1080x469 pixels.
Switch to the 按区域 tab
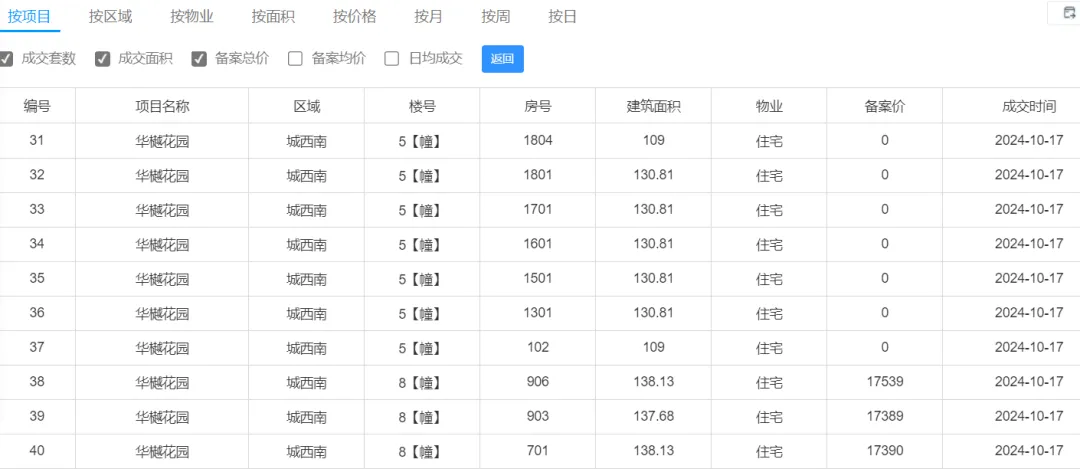(x=110, y=17)
